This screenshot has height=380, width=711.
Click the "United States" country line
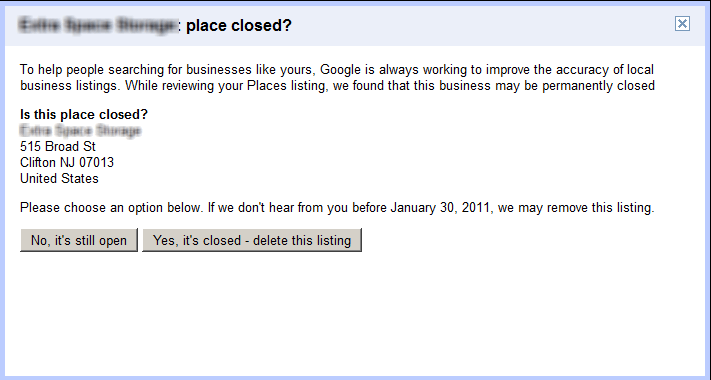[59, 178]
